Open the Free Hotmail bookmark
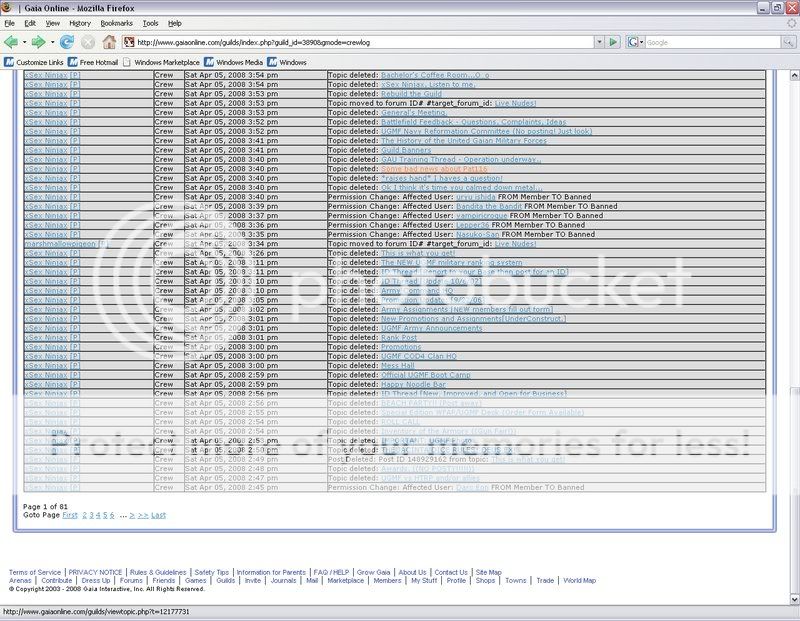Image resolution: width=800 pixels, height=621 pixels. click(x=93, y=62)
